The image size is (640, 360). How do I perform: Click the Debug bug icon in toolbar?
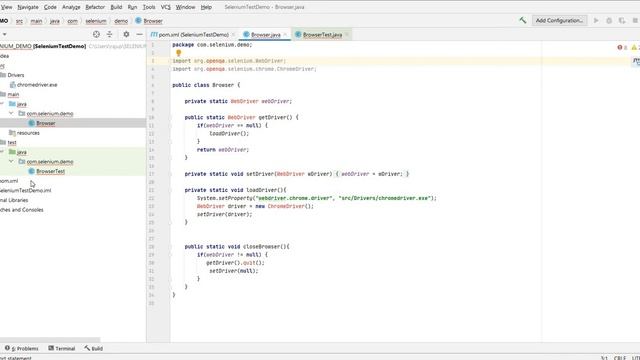coord(609,20)
